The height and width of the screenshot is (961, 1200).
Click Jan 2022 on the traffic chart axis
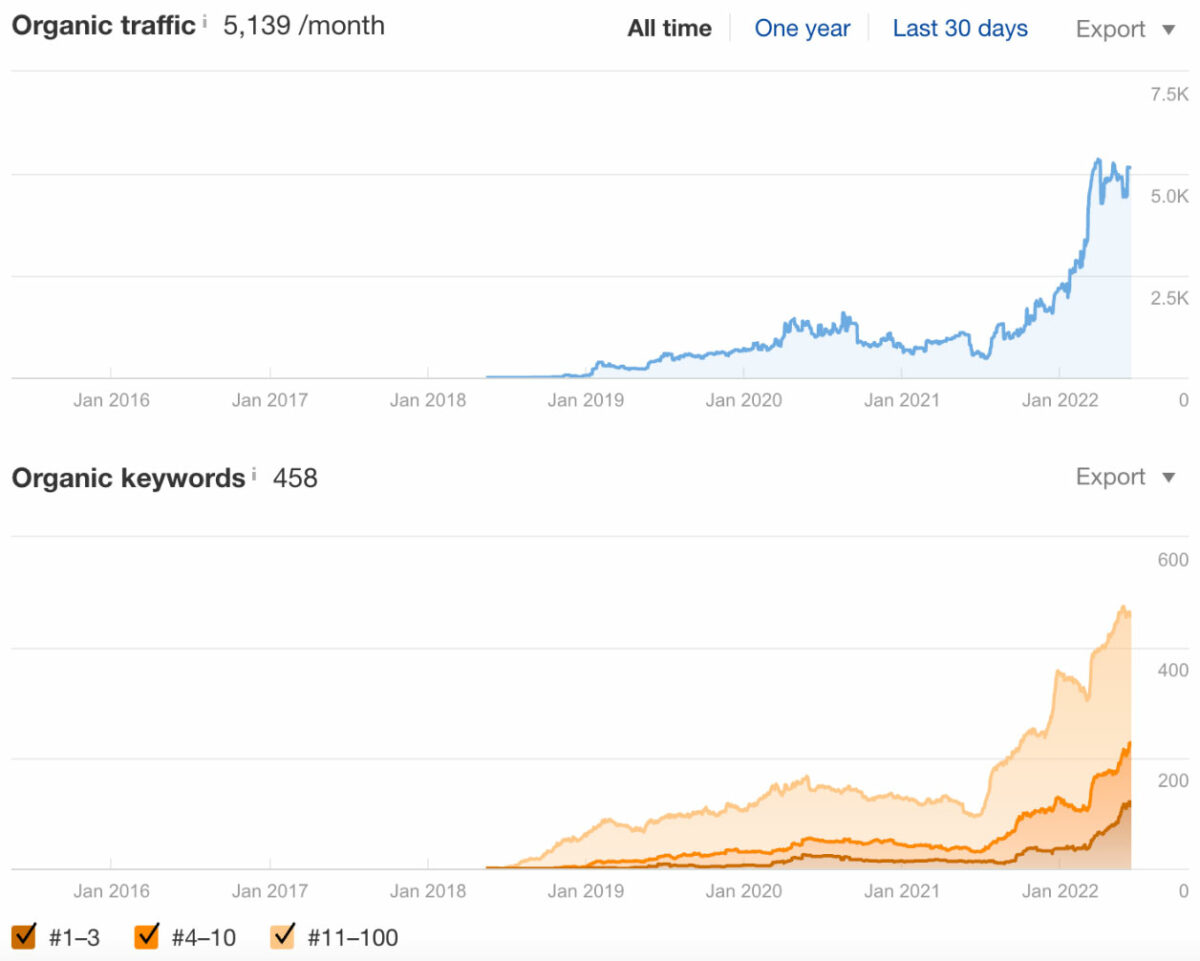pos(1060,400)
